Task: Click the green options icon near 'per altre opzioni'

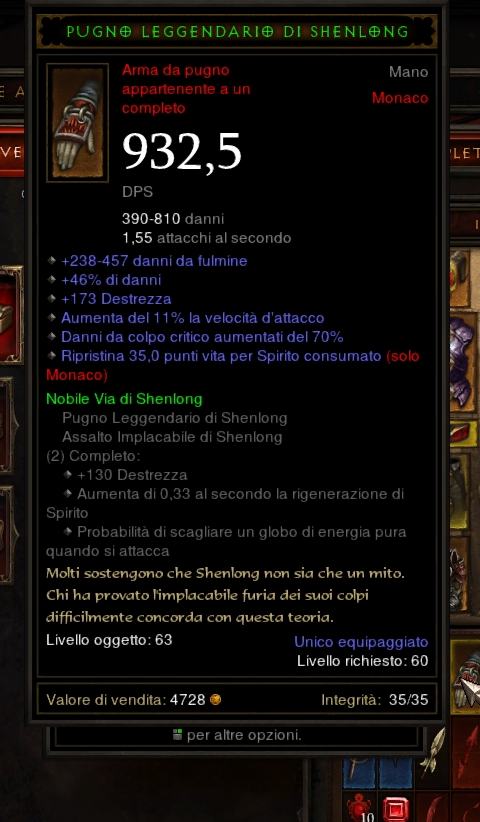Action: point(177,735)
